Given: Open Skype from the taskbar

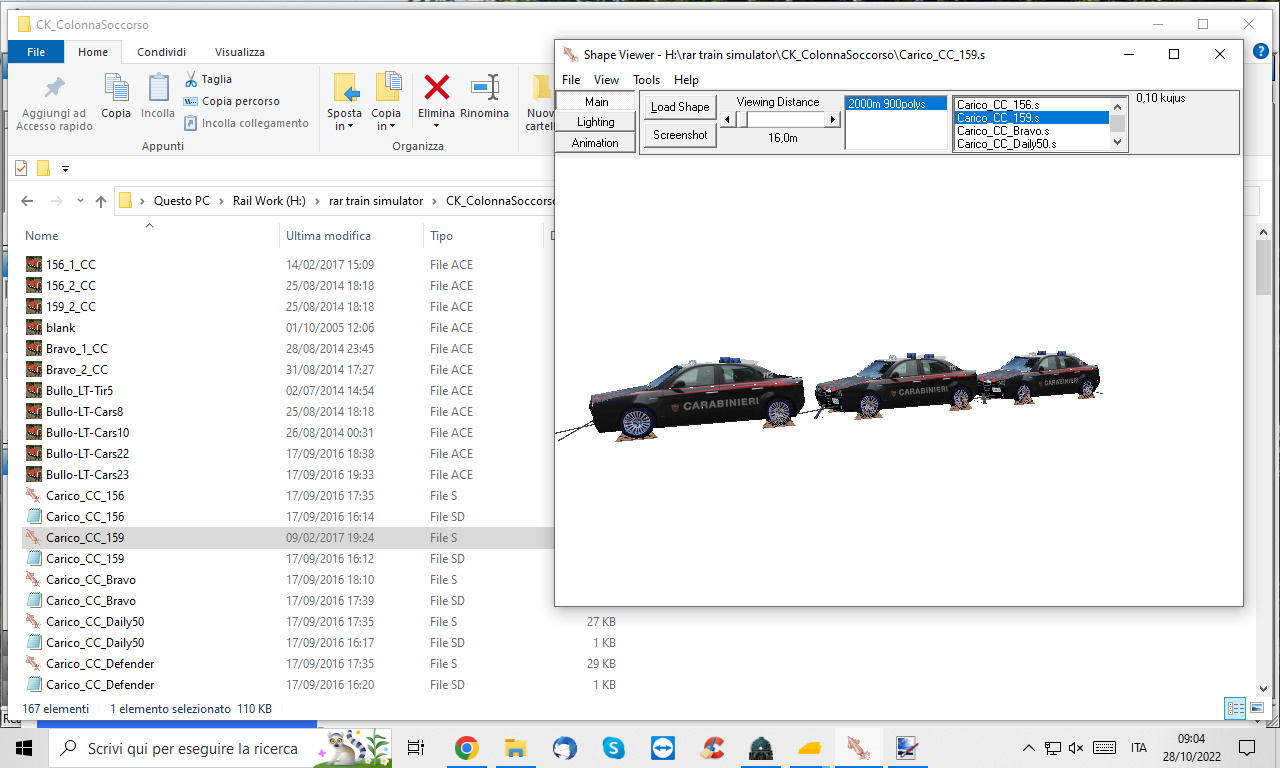Looking at the screenshot, I should point(613,748).
